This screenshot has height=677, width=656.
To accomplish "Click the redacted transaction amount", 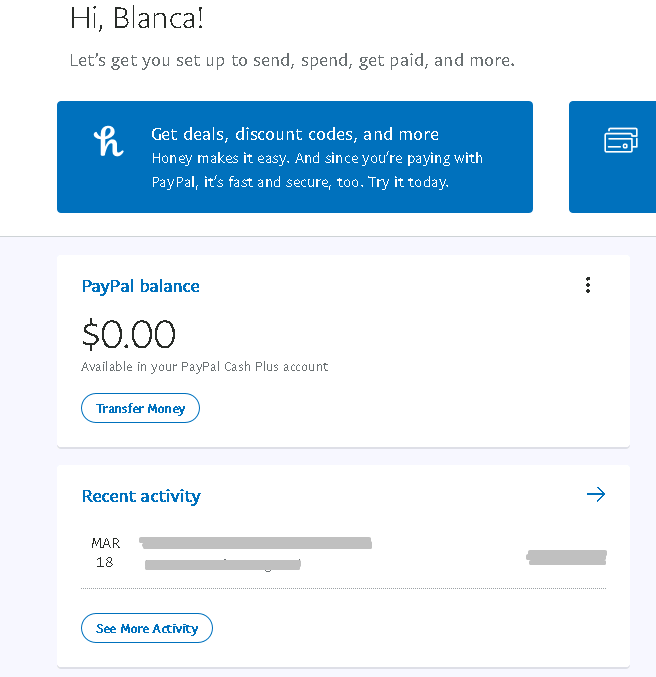I will tap(567, 557).
